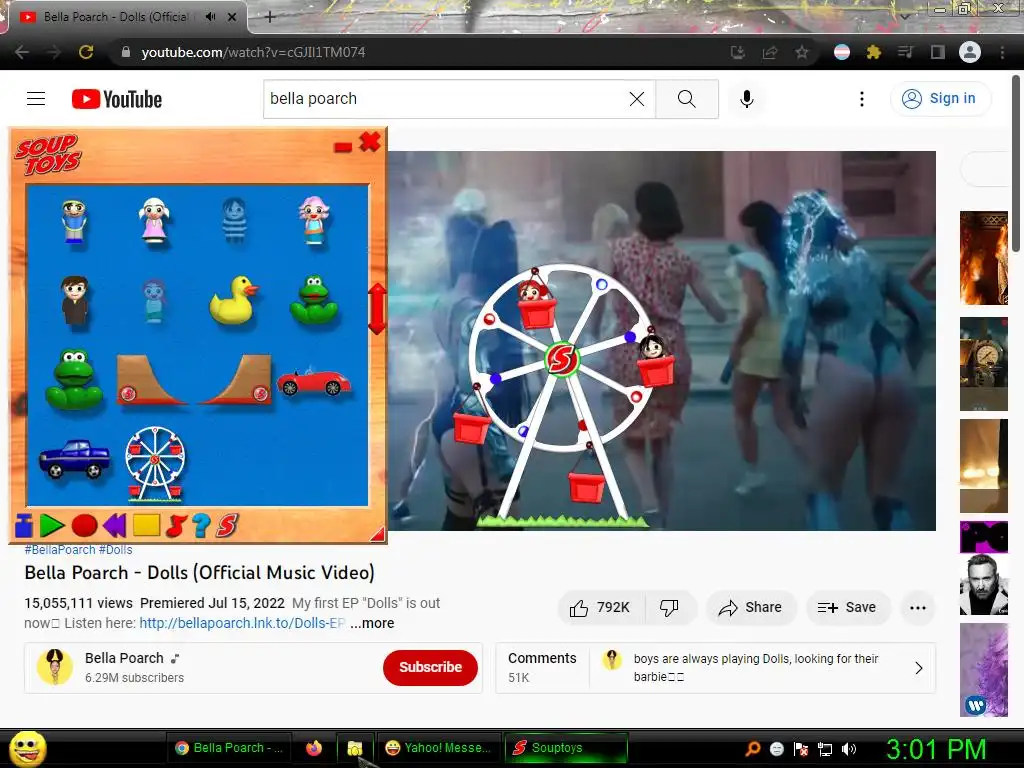
Task: Pick the blue pickup truck toy
Action: click(x=74, y=458)
